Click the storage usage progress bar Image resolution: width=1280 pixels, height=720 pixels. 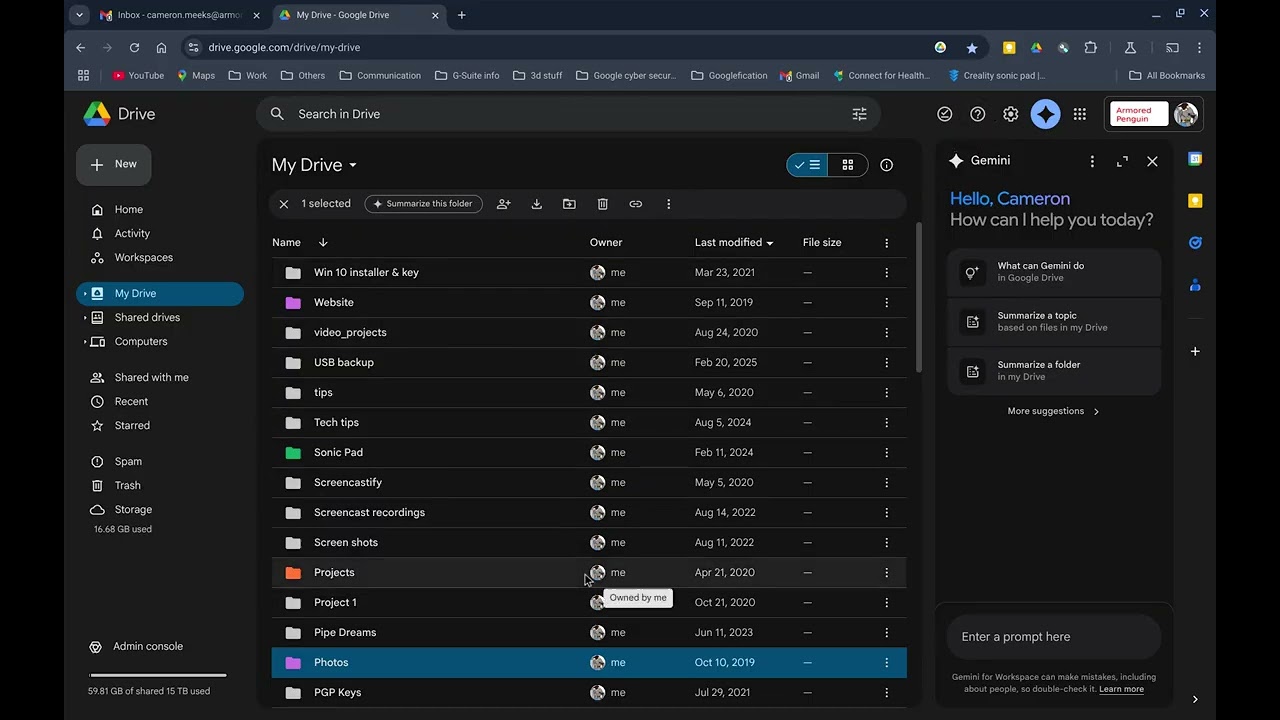[157, 676]
